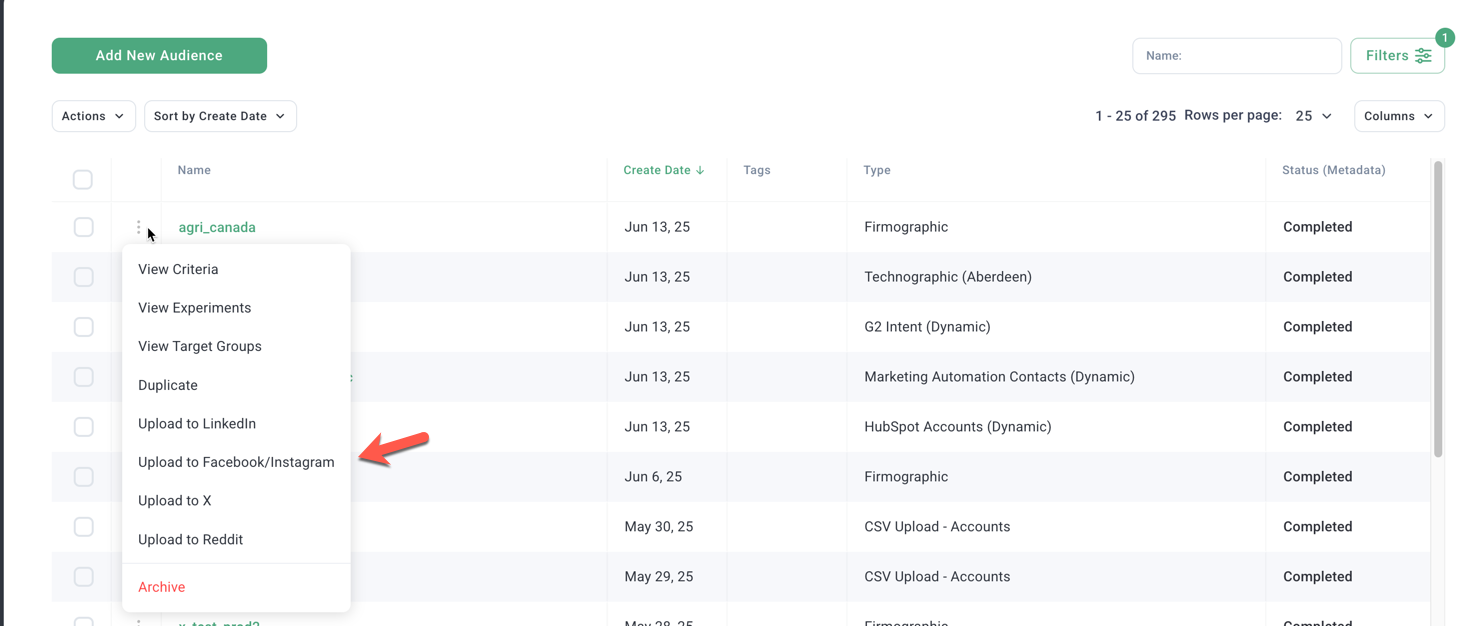Toggle the select-all header checkbox
Viewport: 1479px width, 626px height.
point(83,180)
